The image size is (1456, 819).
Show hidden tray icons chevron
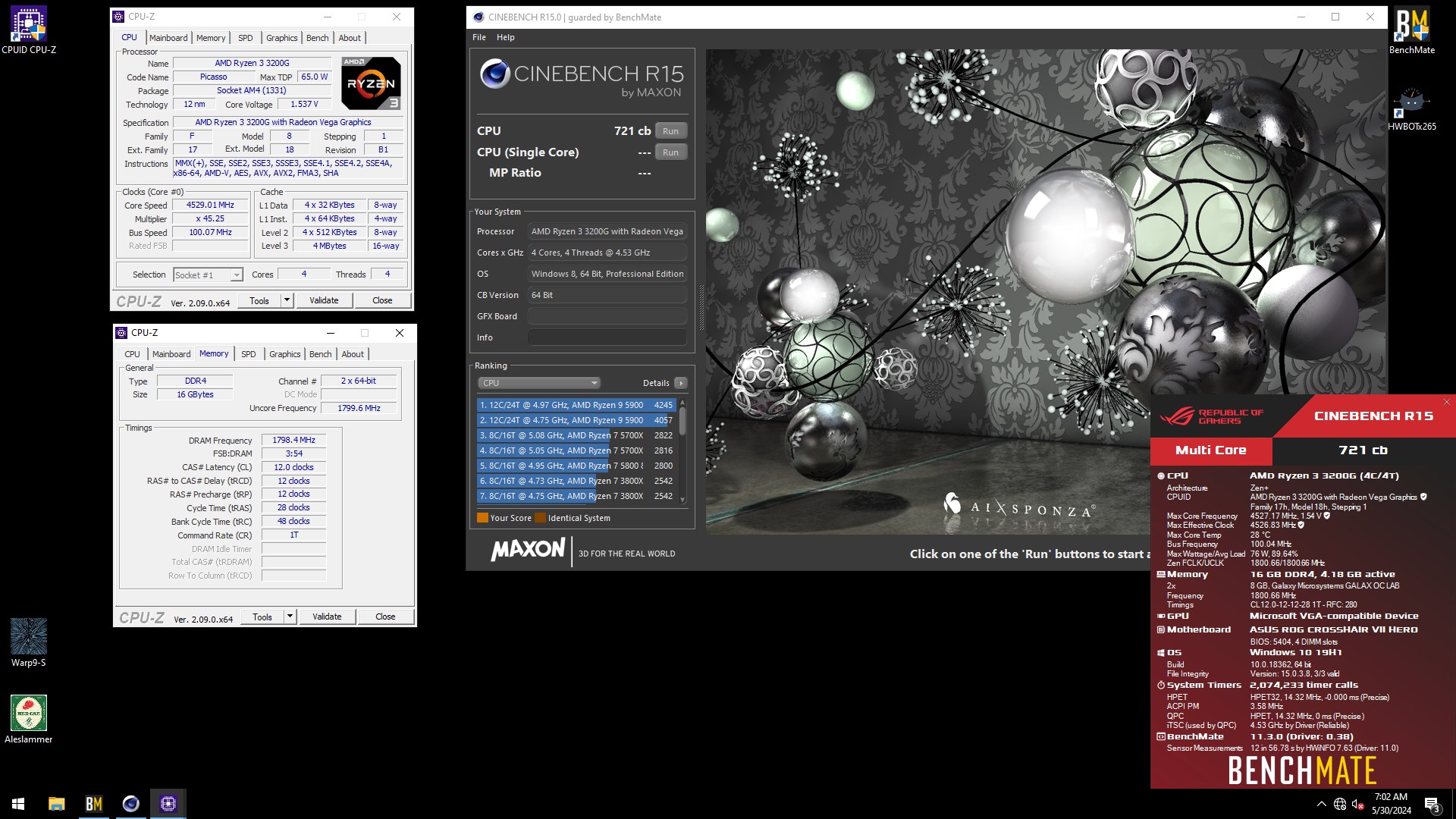[x=1322, y=804]
